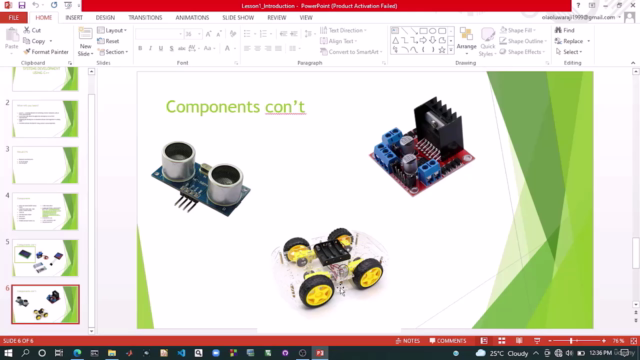Switch to the INSERT tab
This screenshot has width=640, height=360.
point(74,18)
